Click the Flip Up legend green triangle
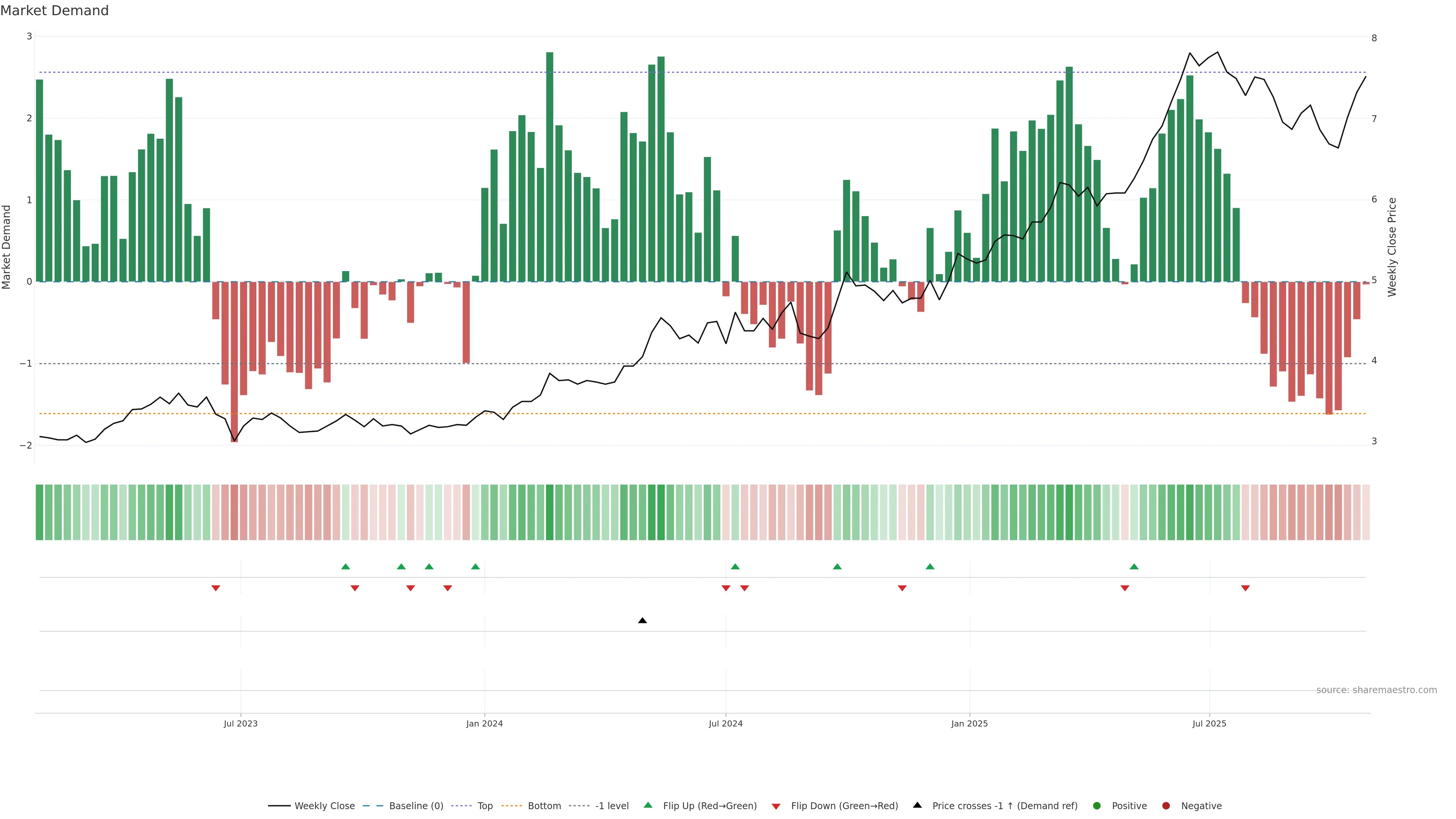 pyautogui.click(x=648, y=805)
